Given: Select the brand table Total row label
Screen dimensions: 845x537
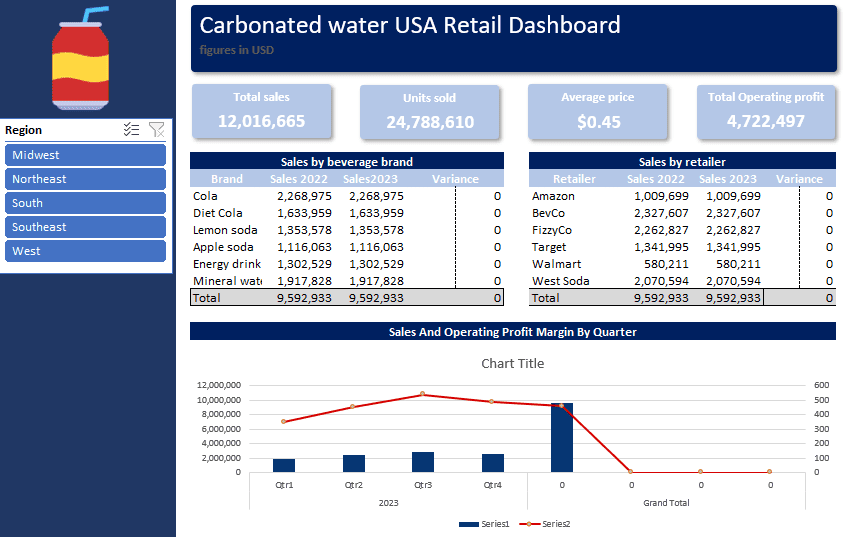Looking at the screenshot, I should coord(206,298).
